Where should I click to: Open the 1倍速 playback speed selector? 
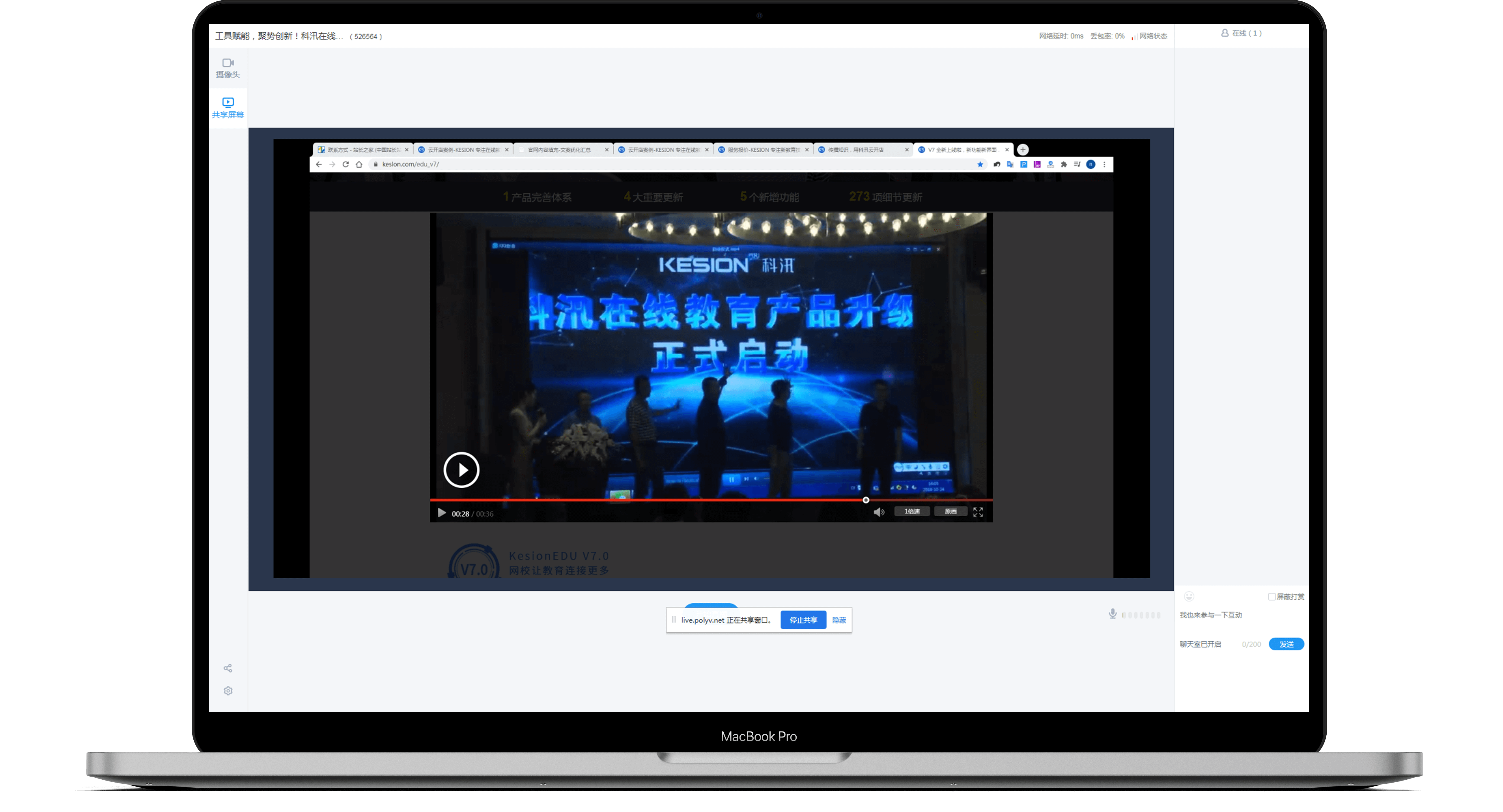[912, 512]
